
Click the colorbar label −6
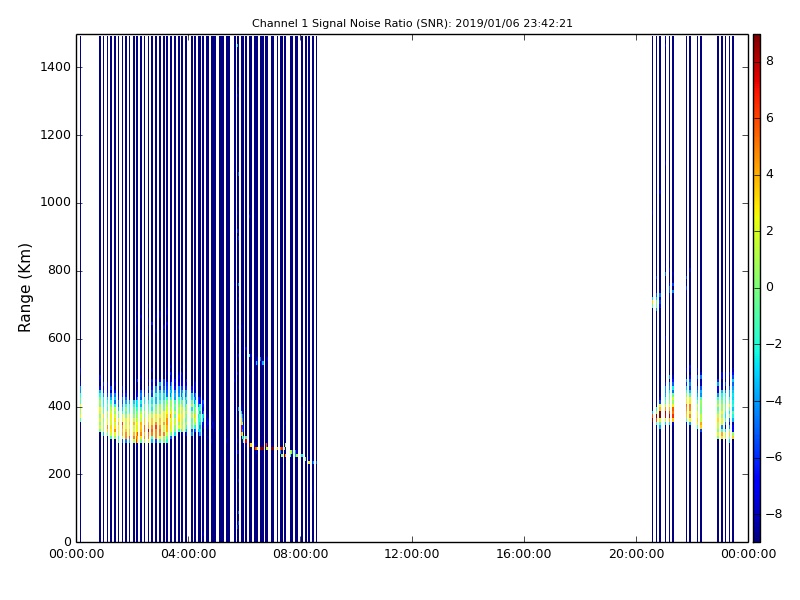point(774,457)
